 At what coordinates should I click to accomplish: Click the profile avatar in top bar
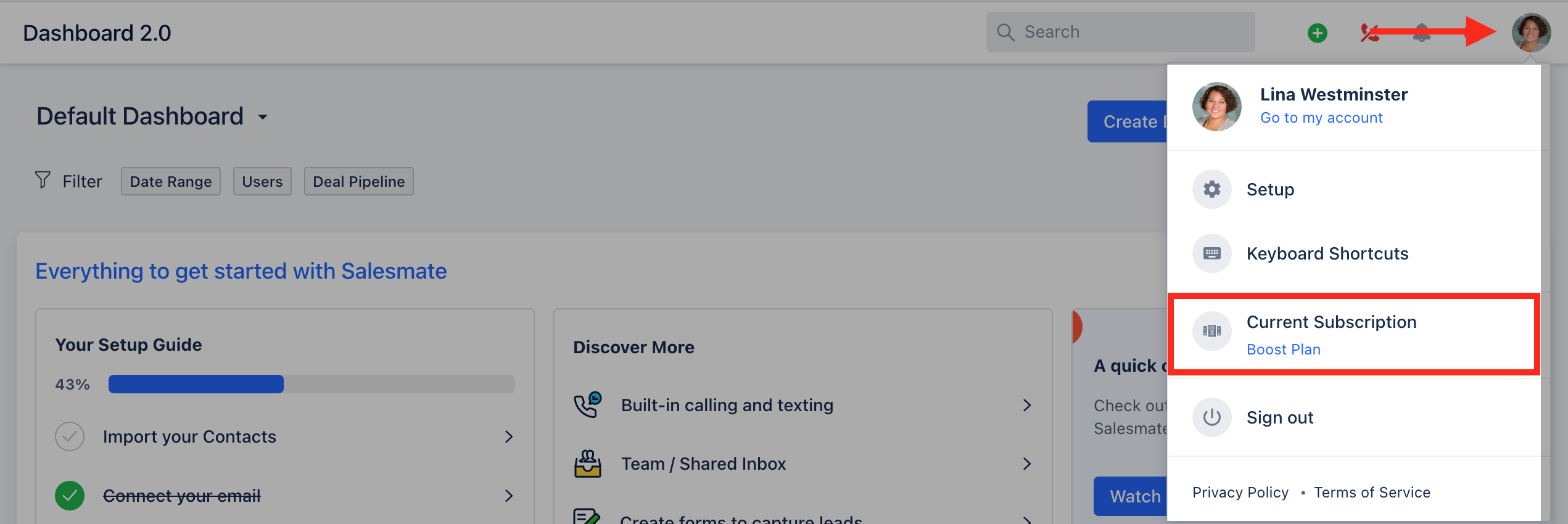tap(1531, 33)
